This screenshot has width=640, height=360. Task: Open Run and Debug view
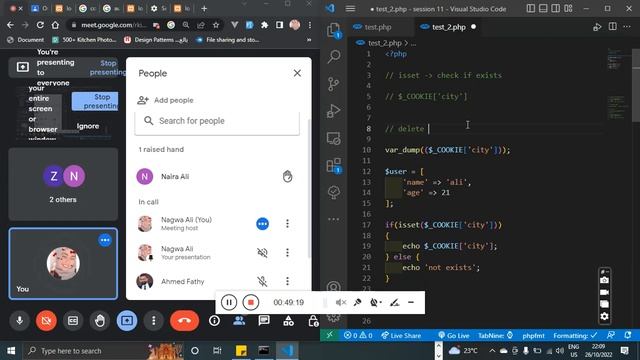tap(333, 111)
